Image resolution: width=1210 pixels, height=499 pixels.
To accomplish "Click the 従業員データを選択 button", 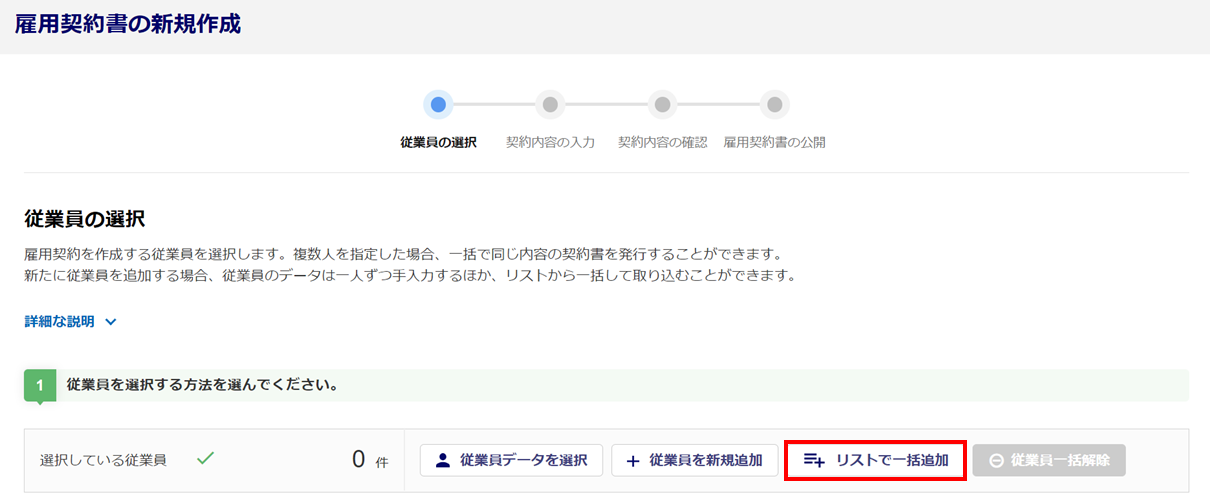I will (511, 460).
